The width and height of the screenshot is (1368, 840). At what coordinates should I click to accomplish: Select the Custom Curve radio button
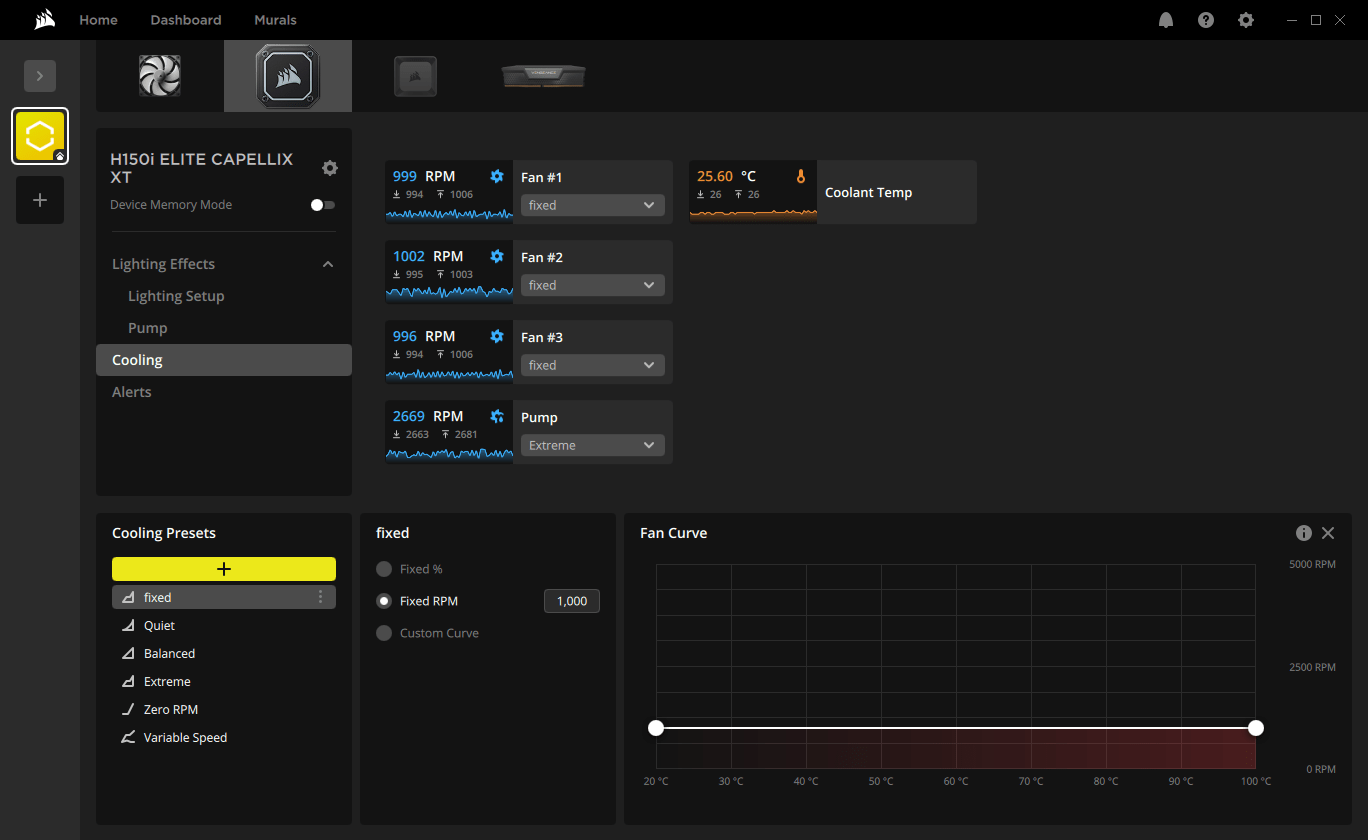tap(384, 633)
